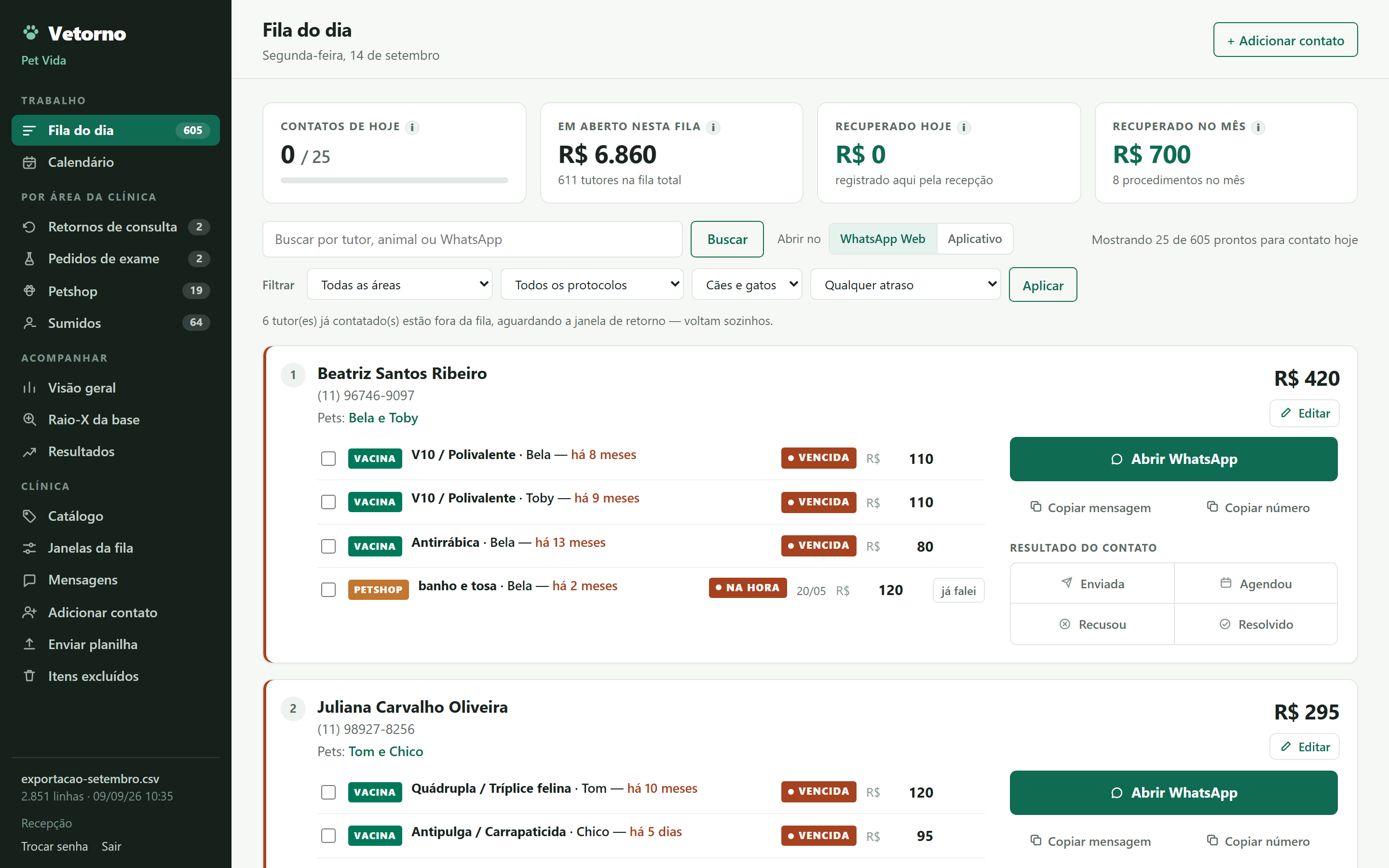
Task: Open WhatsApp for Juliana Carvalho Oliveira
Action: pyautogui.click(x=1173, y=793)
